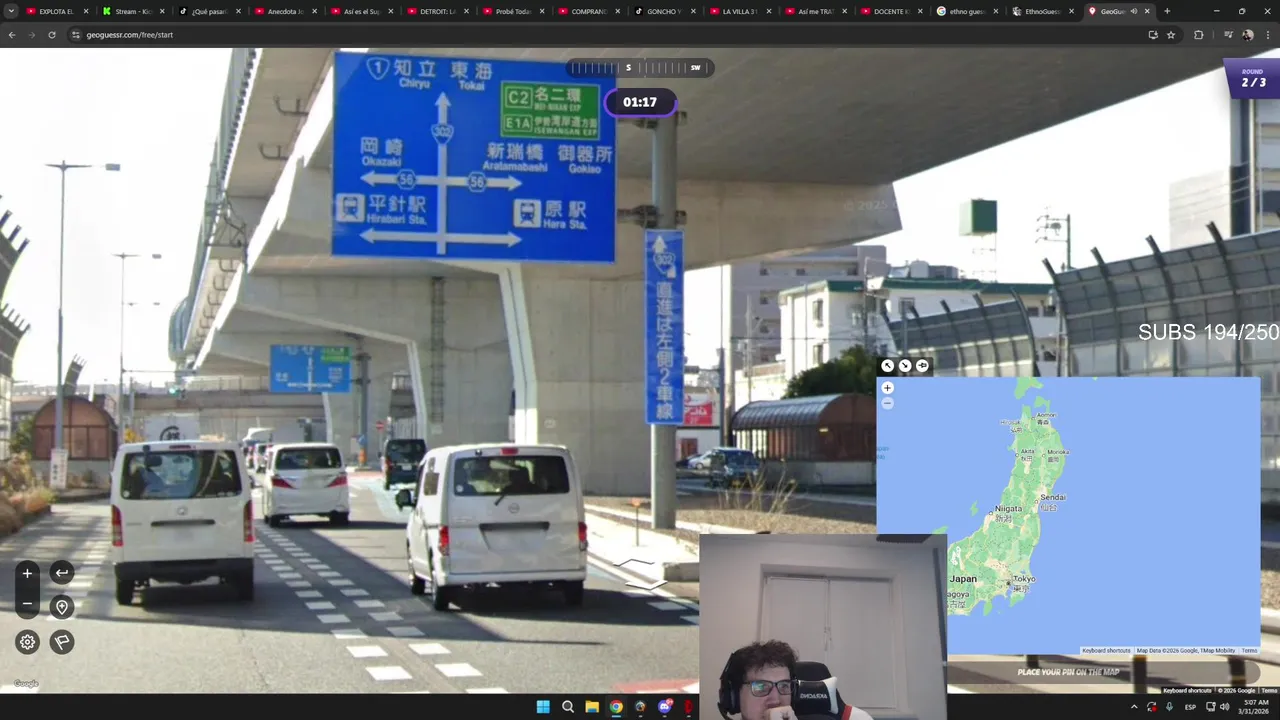View site information for geoguessr.com
Screen dimensions: 1280x720
(76, 35)
